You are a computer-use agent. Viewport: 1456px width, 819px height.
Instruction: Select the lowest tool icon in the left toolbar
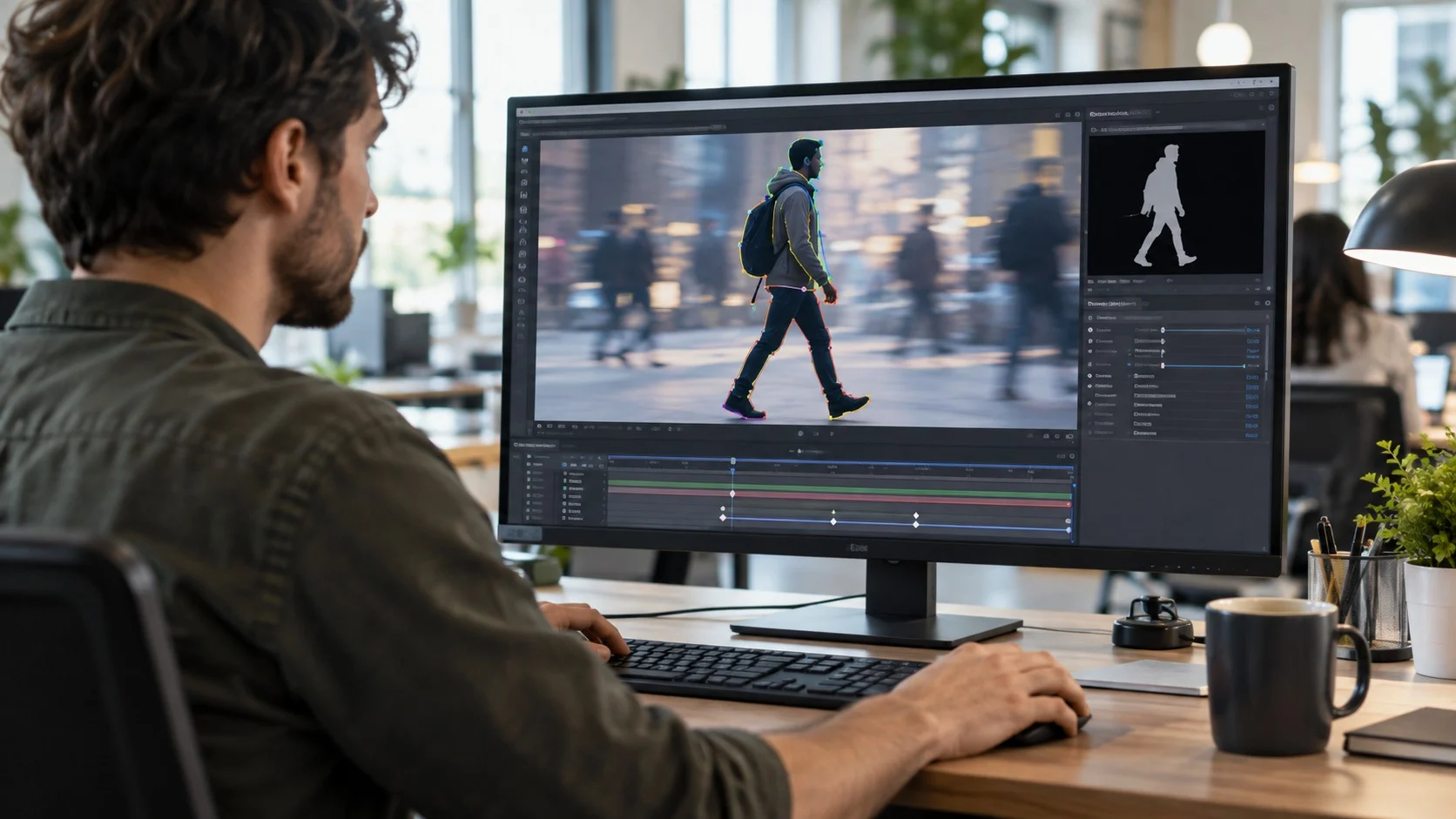(x=522, y=337)
